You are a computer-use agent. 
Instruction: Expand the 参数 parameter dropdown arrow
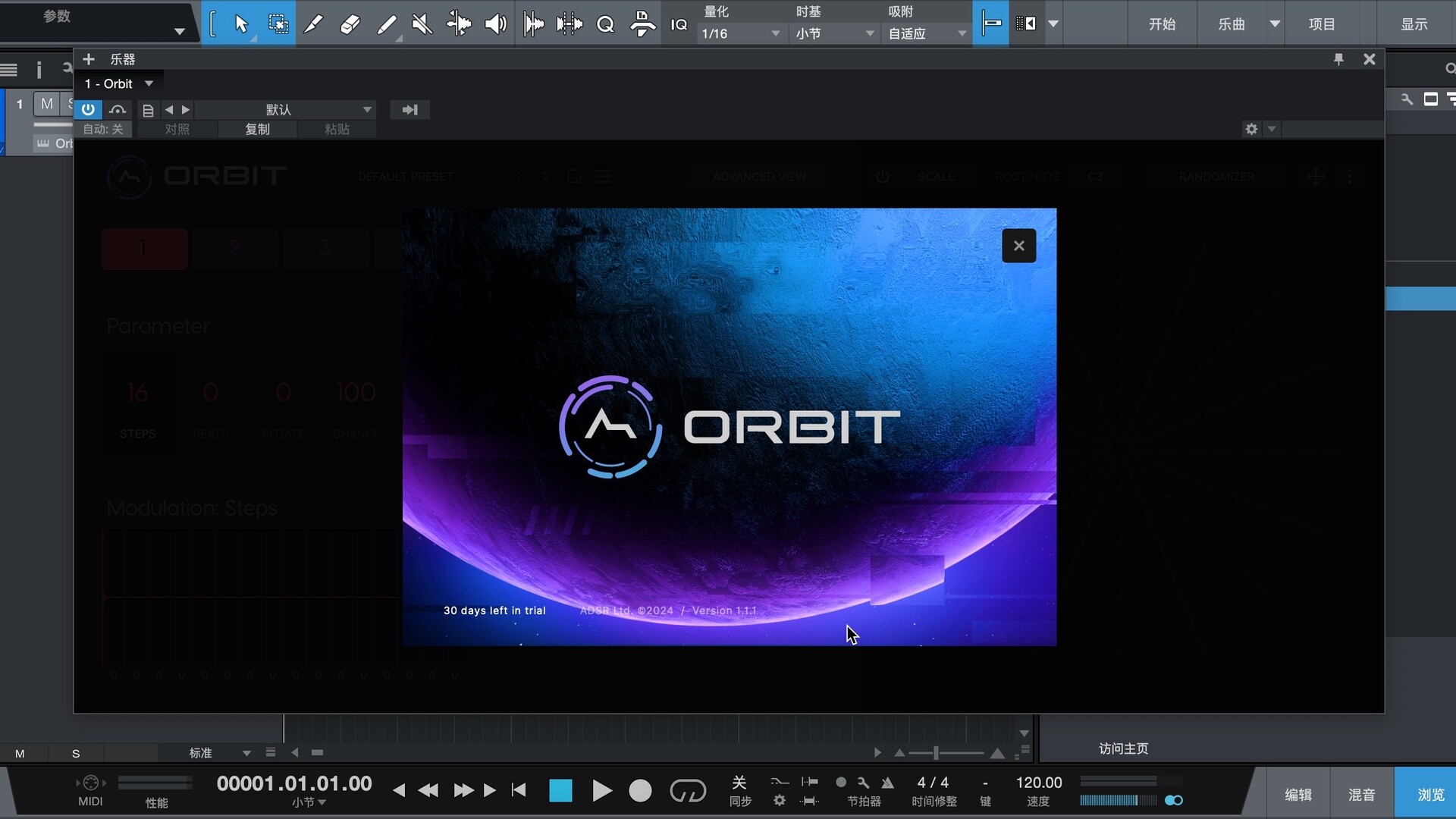pyautogui.click(x=179, y=31)
